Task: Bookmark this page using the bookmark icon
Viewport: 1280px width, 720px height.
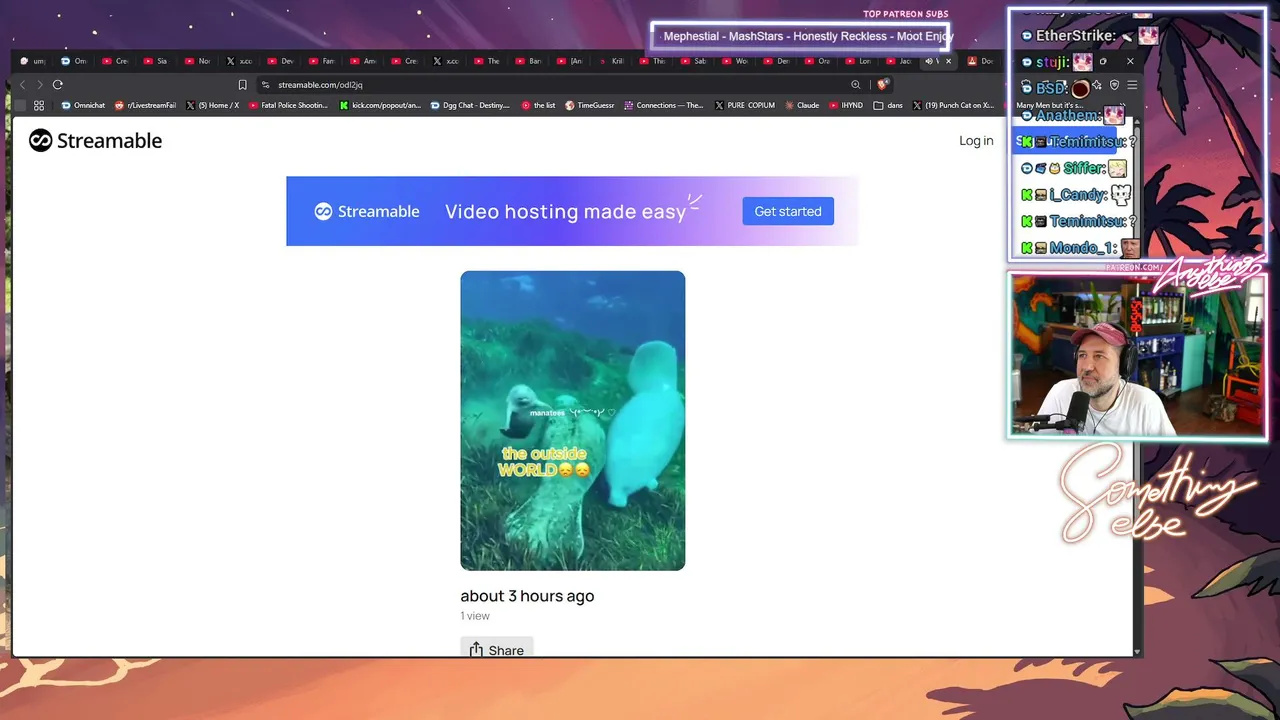Action: (242, 85)
